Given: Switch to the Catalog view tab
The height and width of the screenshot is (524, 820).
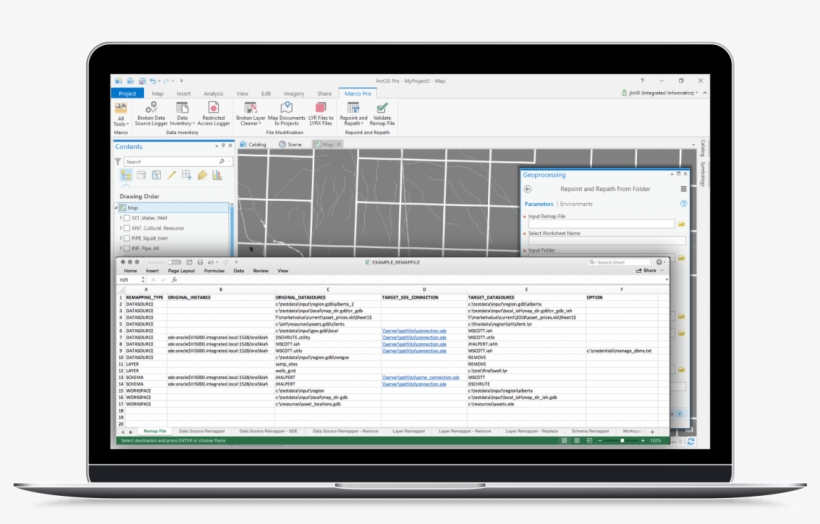Looking at the screenshot, I should click(x=254, y=144).
